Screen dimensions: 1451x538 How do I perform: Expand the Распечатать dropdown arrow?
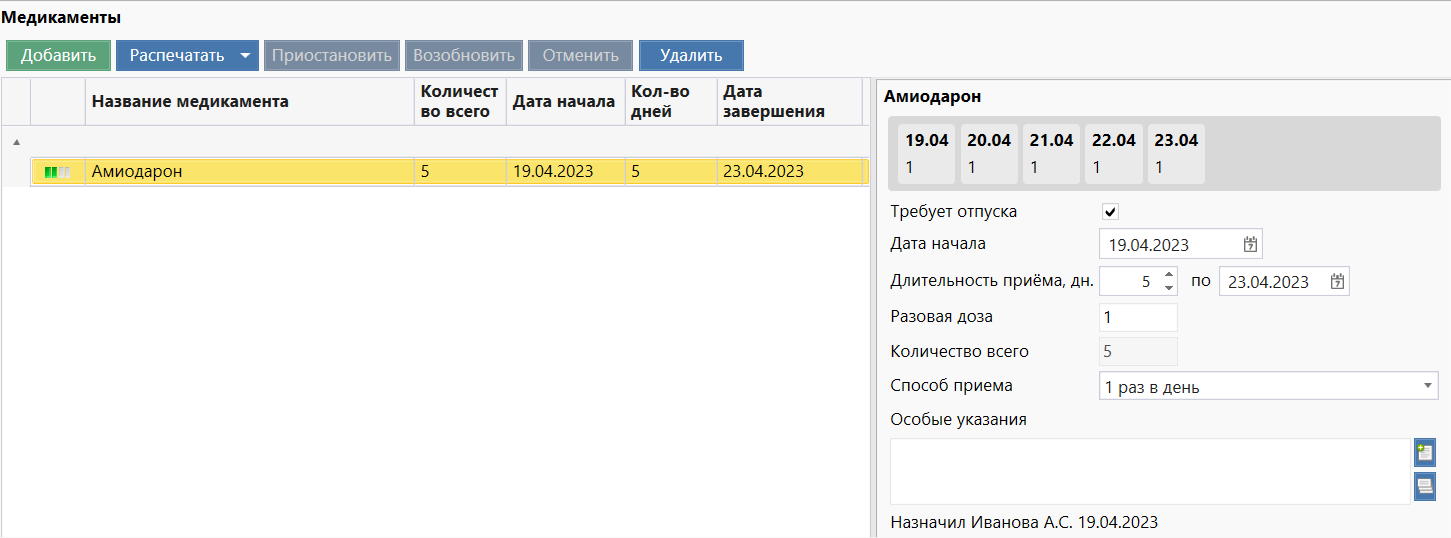(245, 56)
